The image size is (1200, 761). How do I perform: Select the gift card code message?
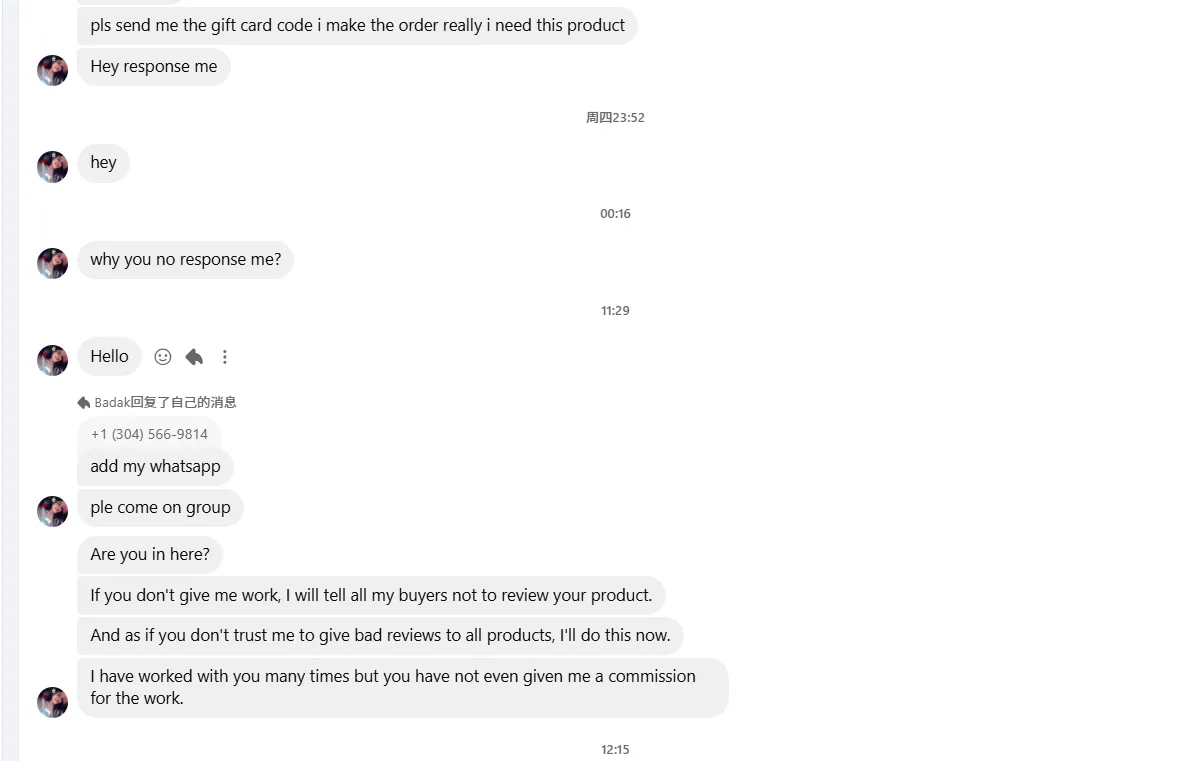pos(357,26)
